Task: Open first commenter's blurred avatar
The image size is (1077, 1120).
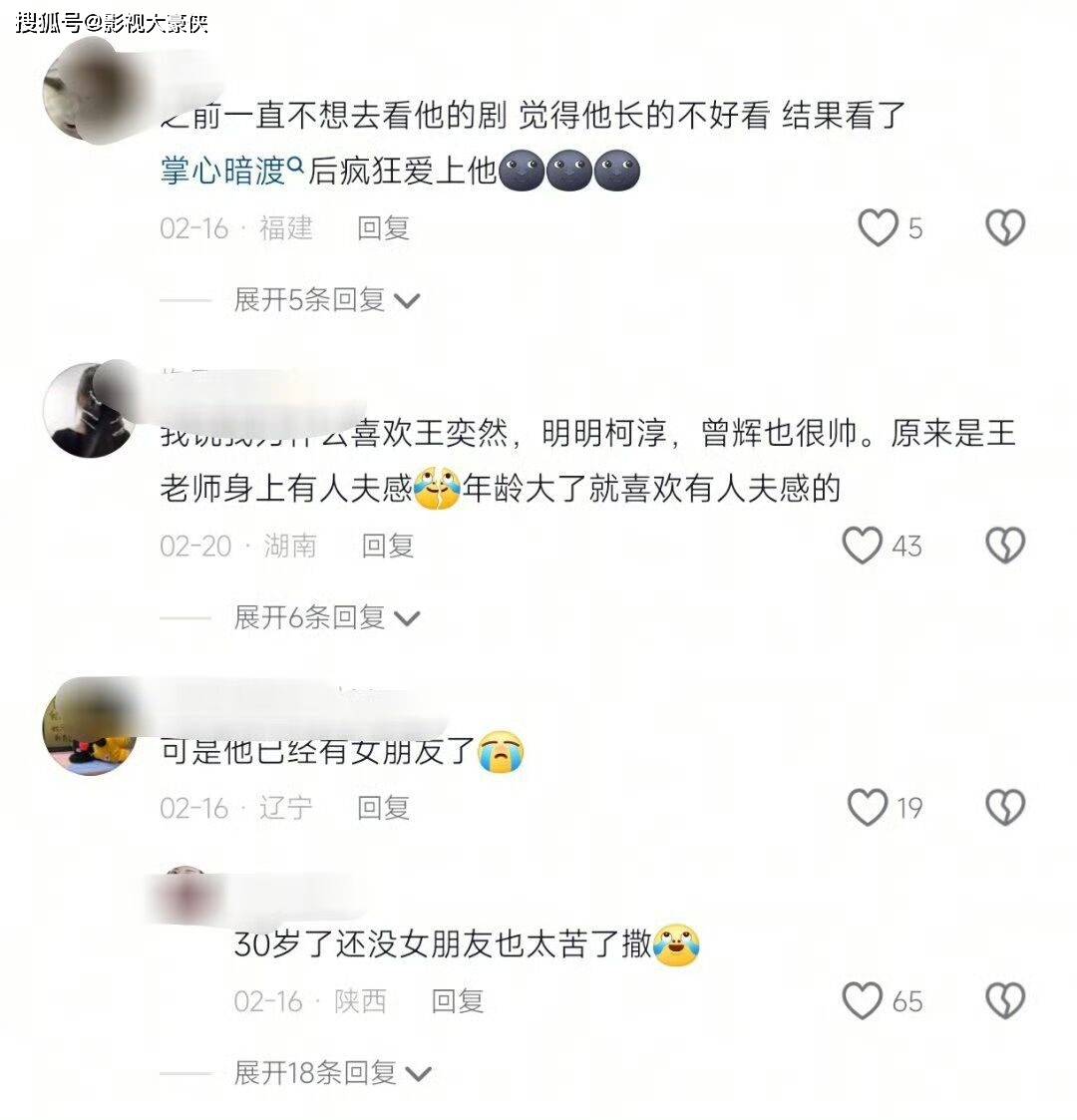Action: pyautogui.click(x=90, y=93)
